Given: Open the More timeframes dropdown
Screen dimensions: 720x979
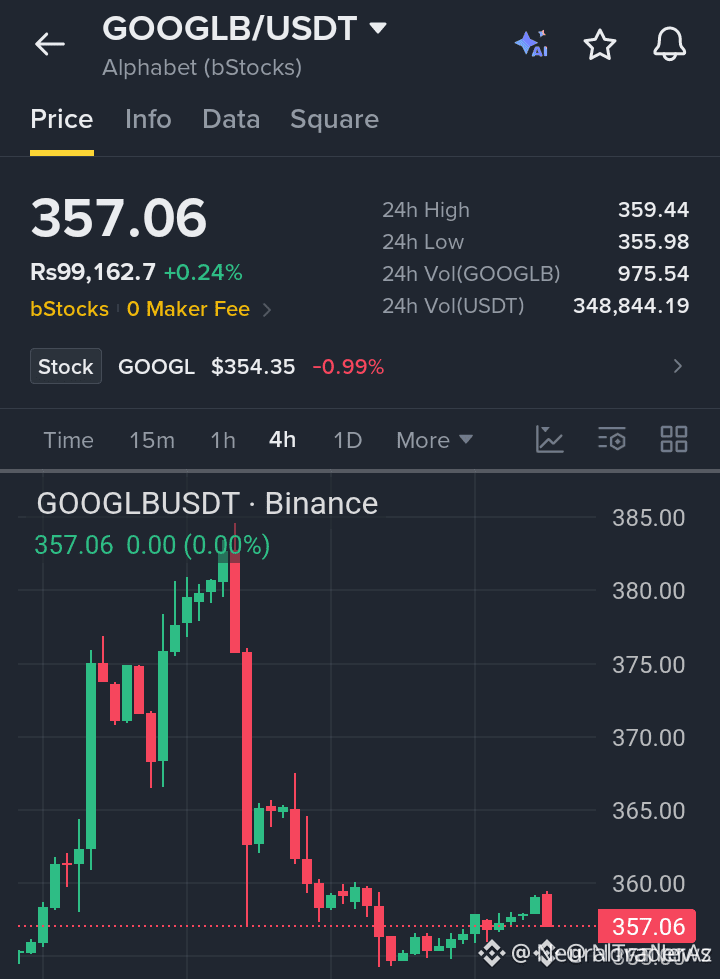Looking at the screenshot, I should click(x=435, y=440).
